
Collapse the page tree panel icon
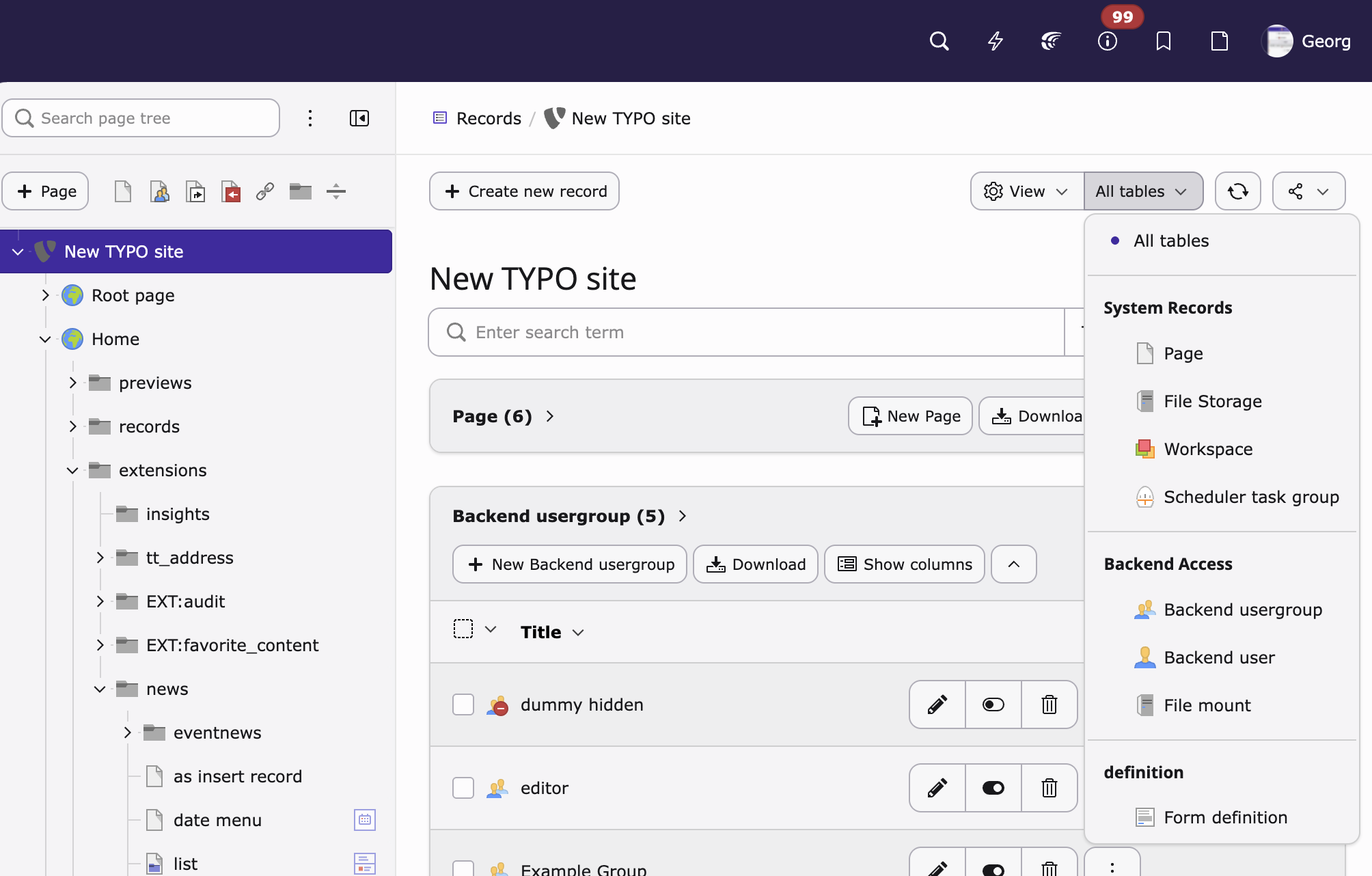pyautogui.click(x=359, y=118)
